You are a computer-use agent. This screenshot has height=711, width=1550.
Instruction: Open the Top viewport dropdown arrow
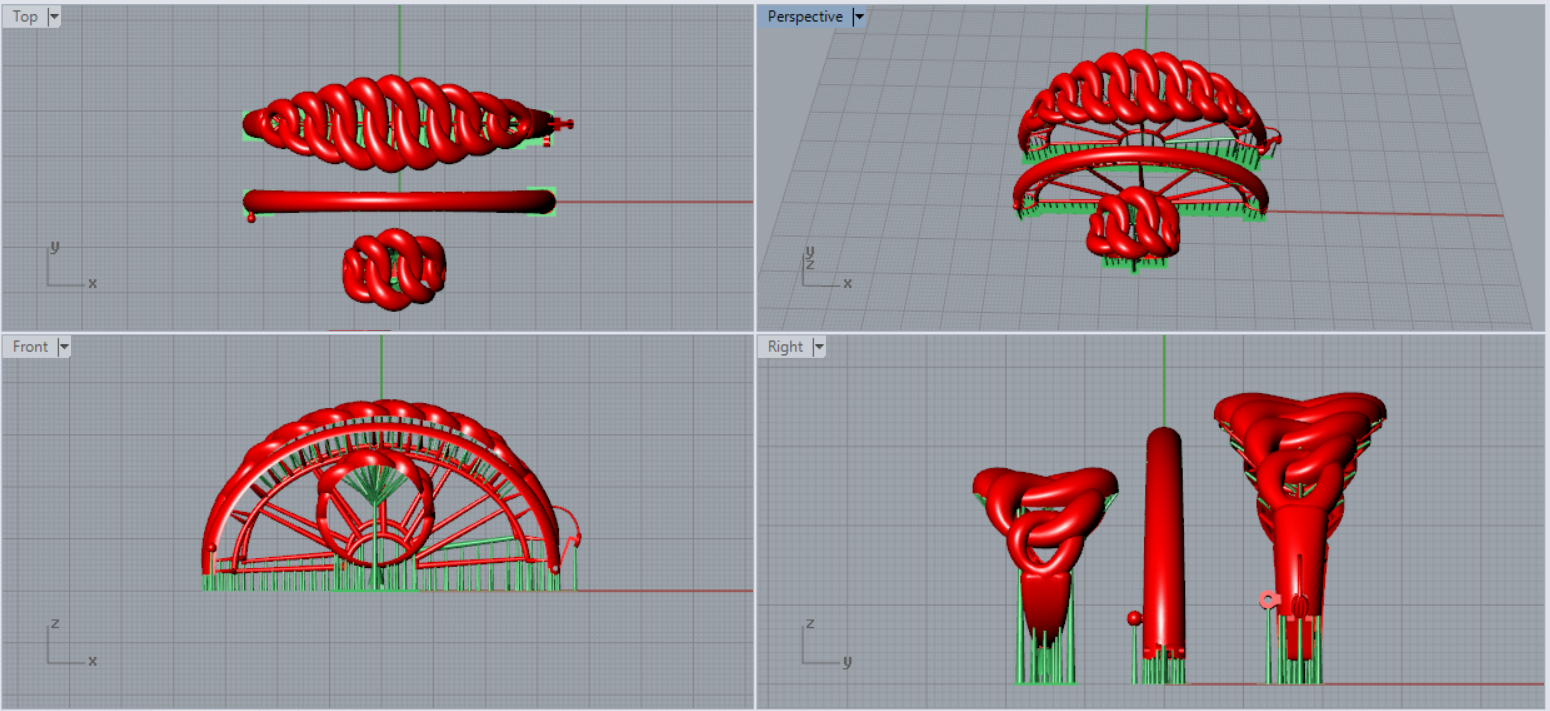click(53, 17)
